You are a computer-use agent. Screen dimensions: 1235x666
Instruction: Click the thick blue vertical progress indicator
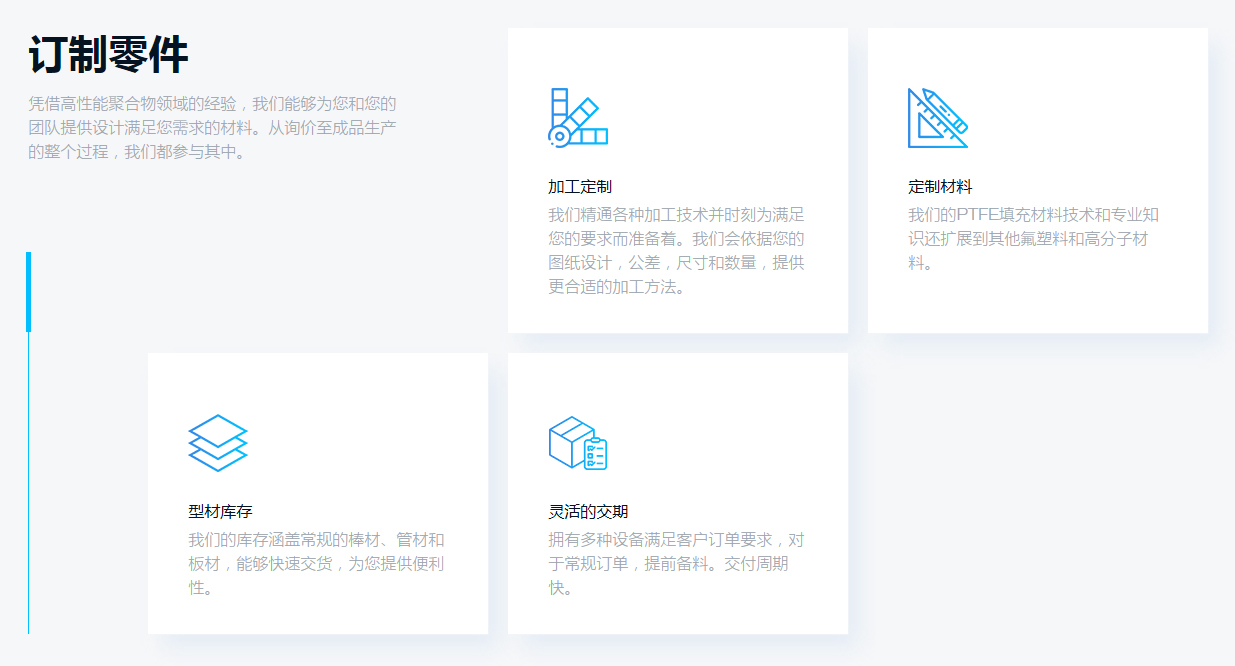(28, 291)
